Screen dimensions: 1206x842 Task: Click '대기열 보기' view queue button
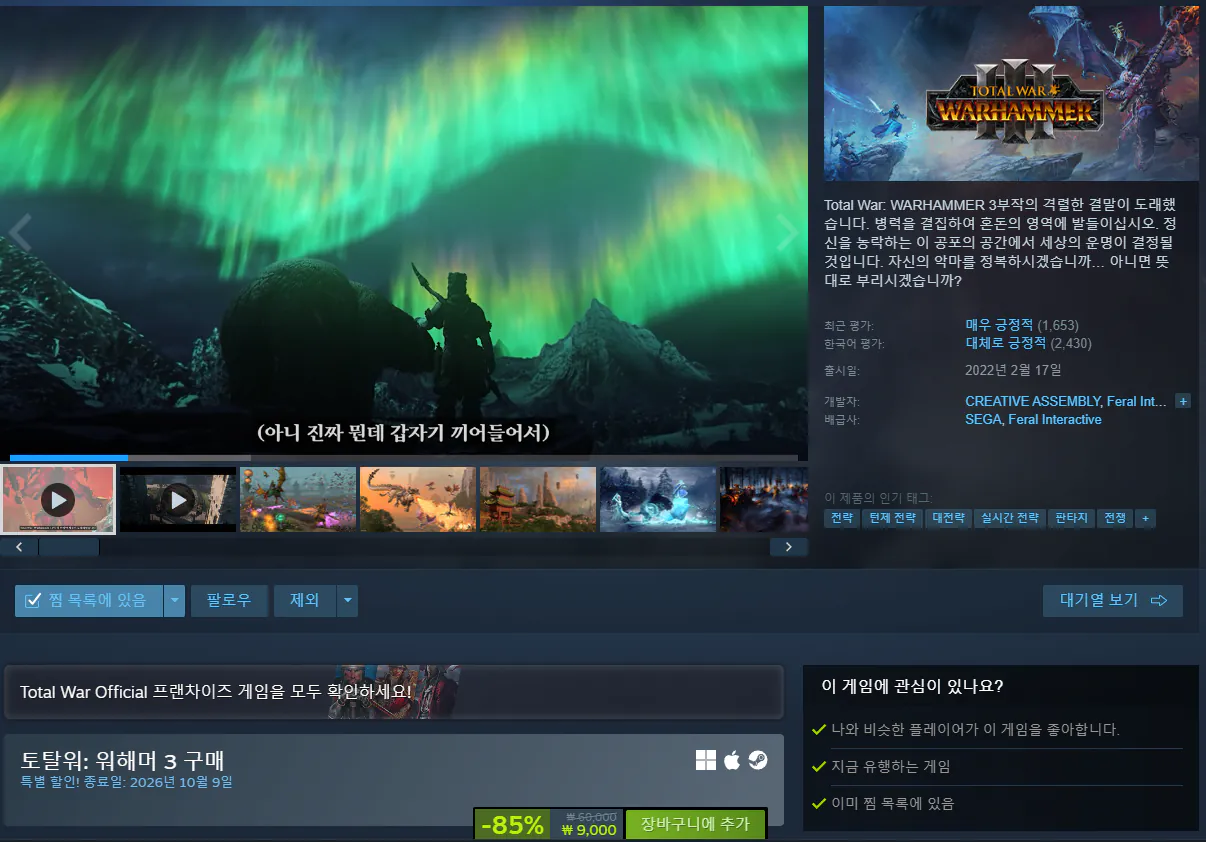click(1113, 600)
